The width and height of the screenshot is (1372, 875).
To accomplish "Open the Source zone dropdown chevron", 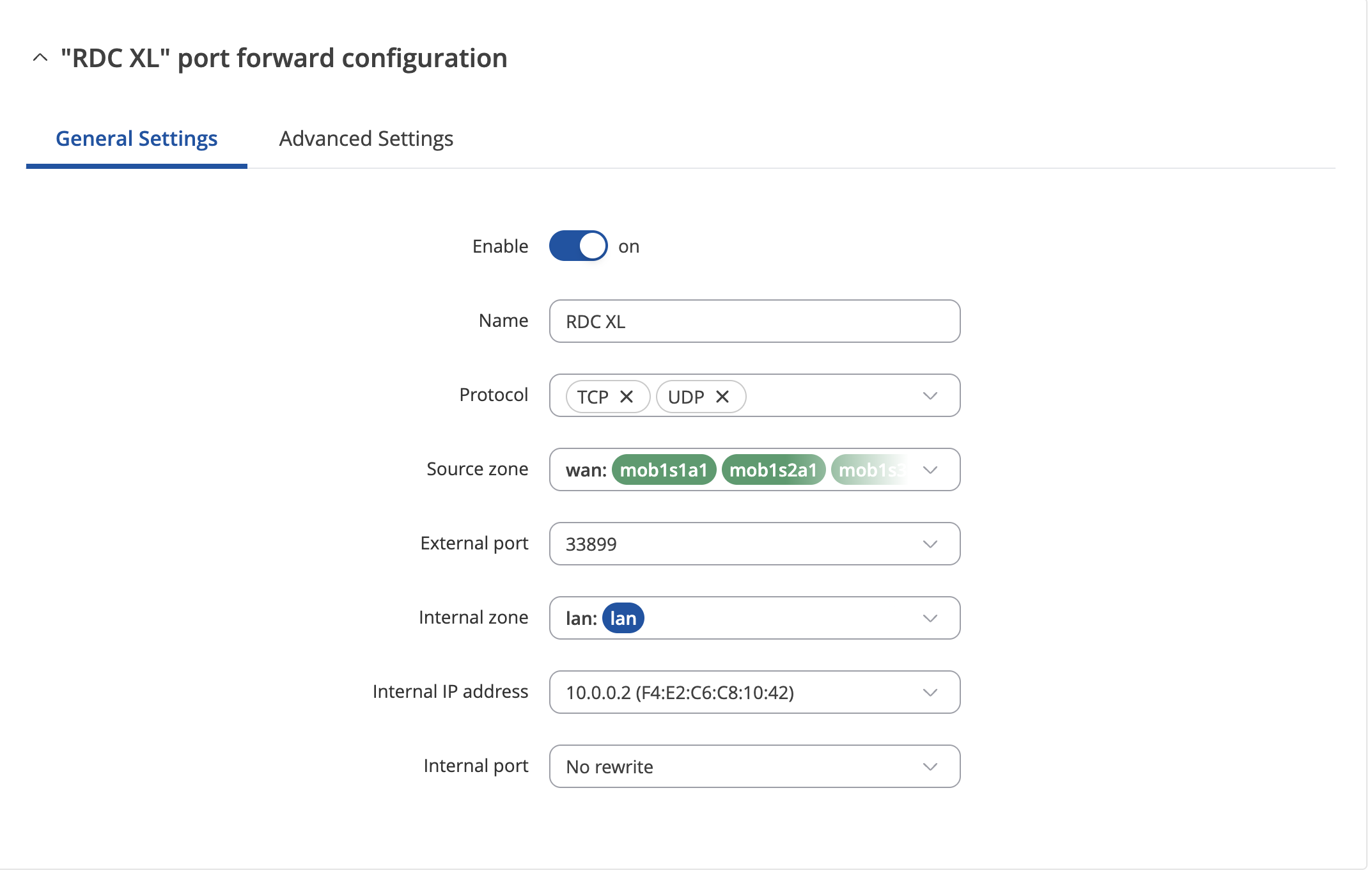I will tap(930, 470).
